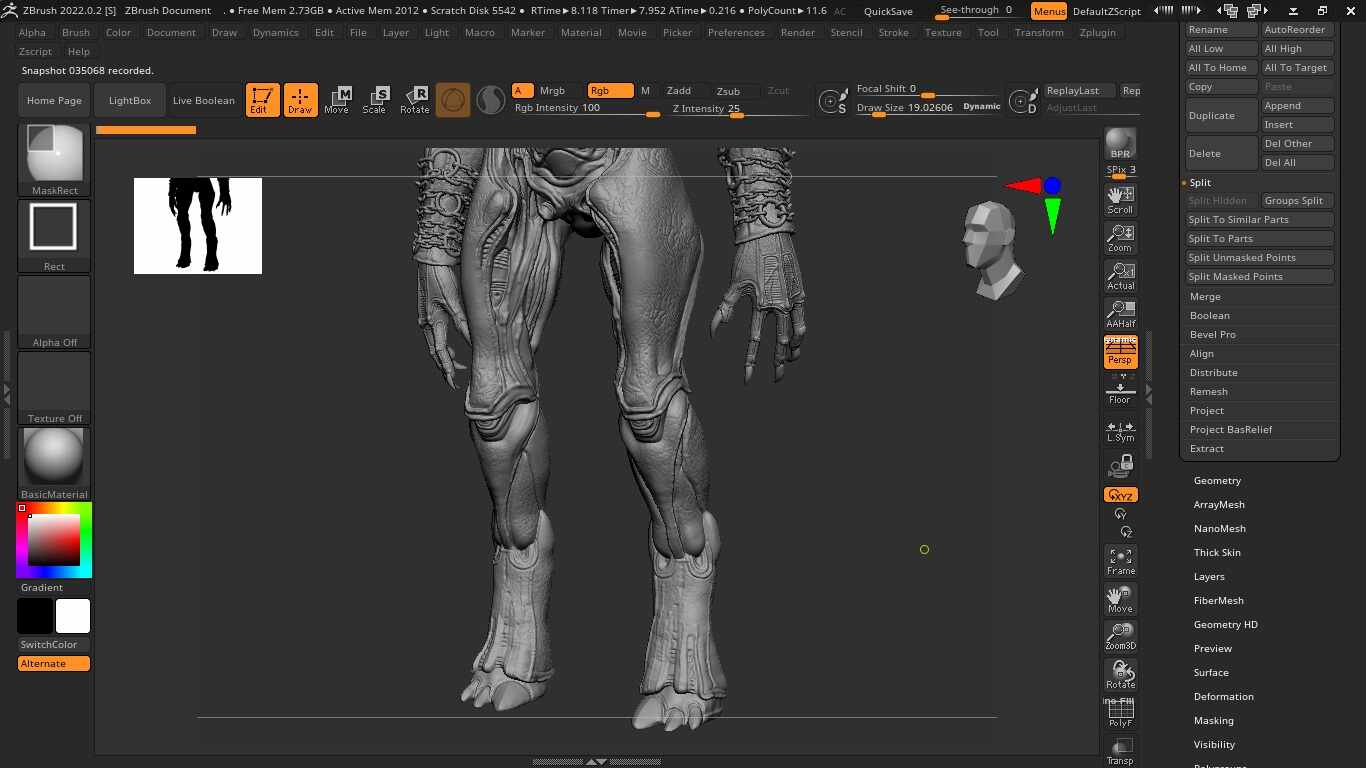Open the Zplugin menu
The height and width of the screenshot is (768, 1366).
point(1098,32)
